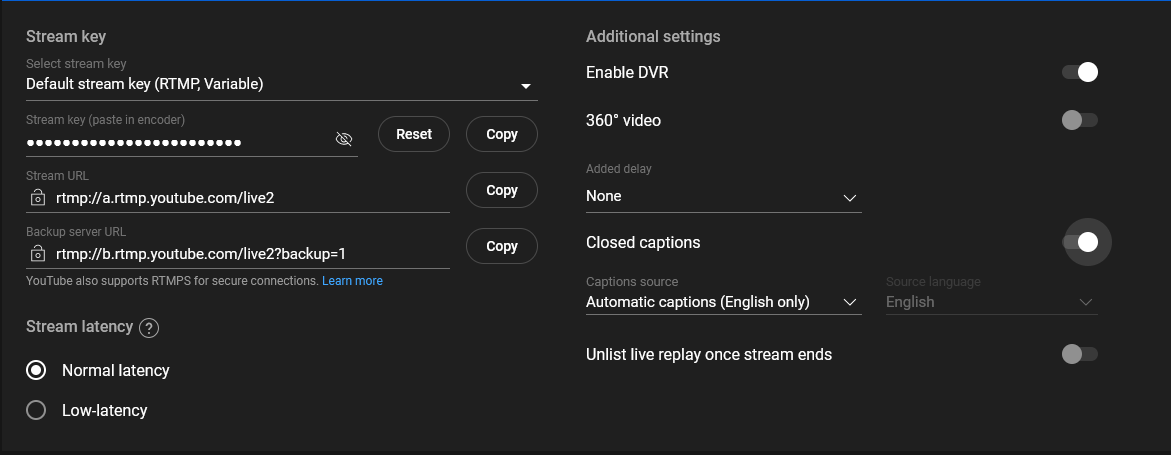Copy the stream key
This screenshot has height=455, width=1171.
point(502,134)
